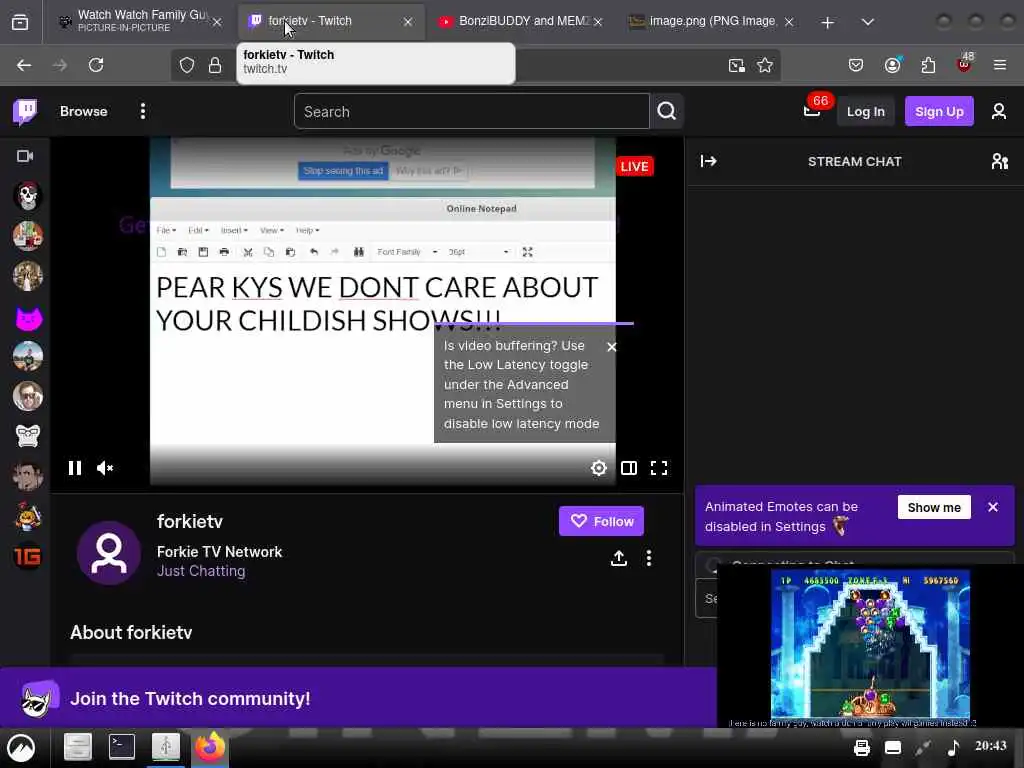Open more options for forkietv channel
The height and width of the screenshot is (768, 1024).
point(648,558)
